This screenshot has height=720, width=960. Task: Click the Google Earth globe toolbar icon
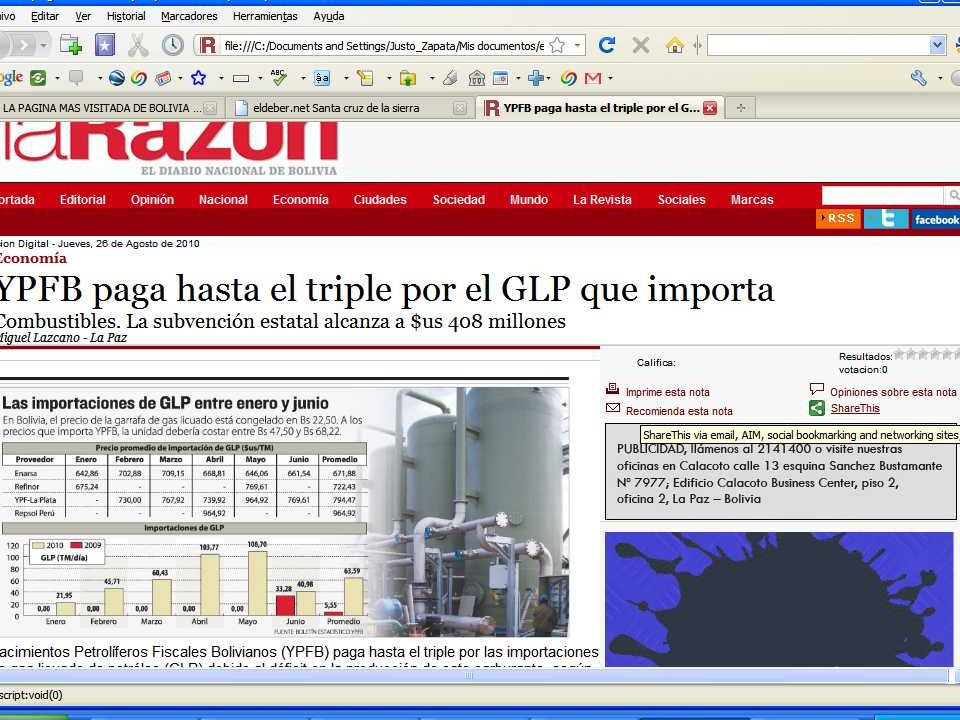point(116,78)
